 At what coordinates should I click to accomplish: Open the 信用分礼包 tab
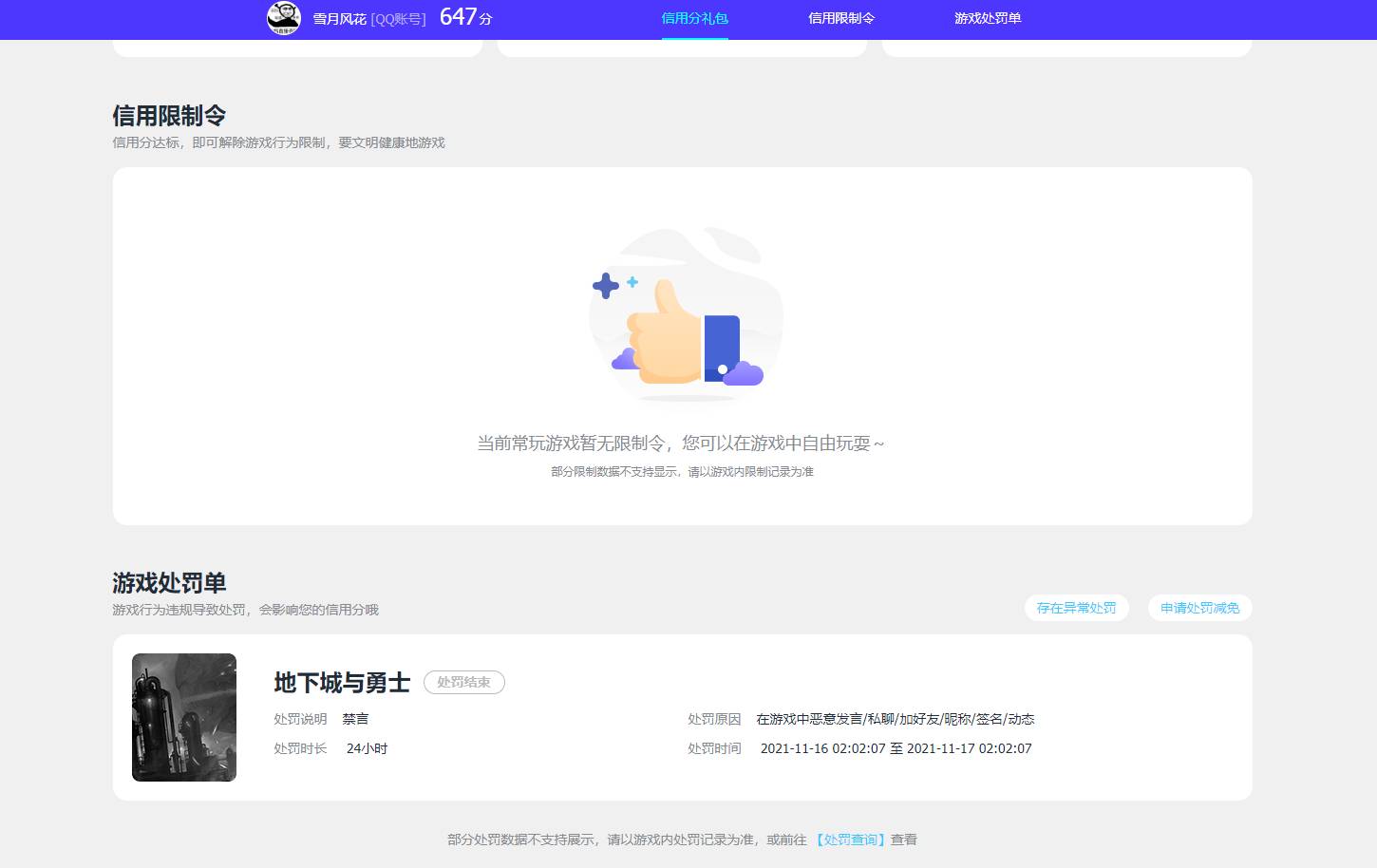(694, 18)
